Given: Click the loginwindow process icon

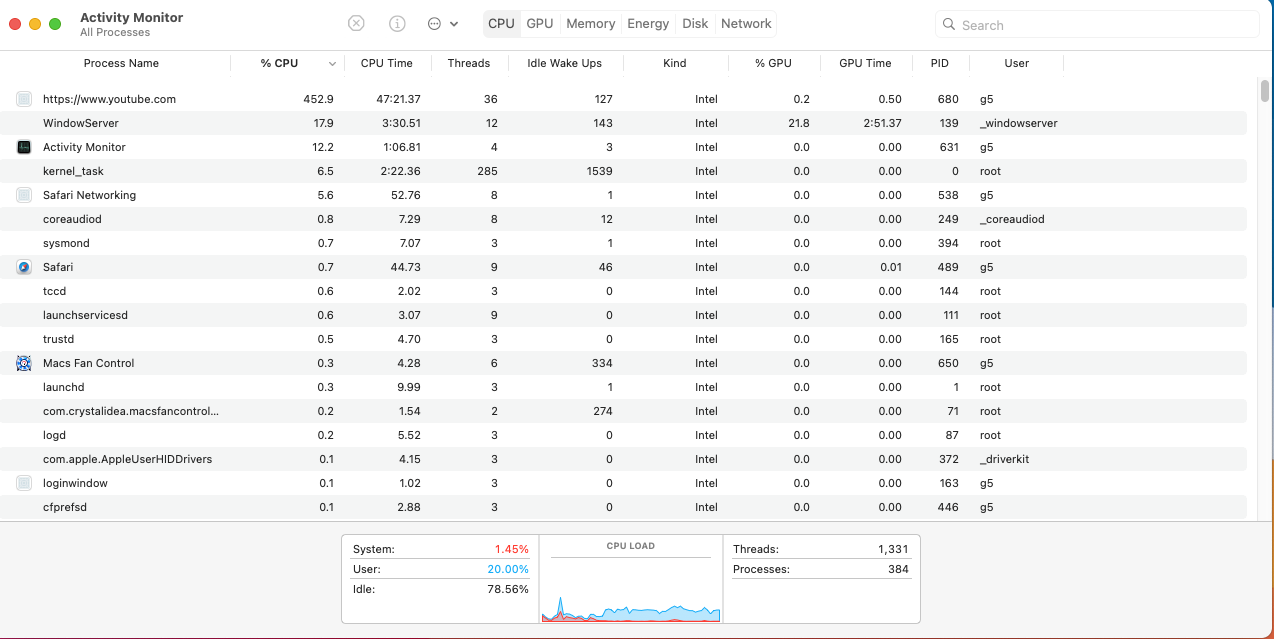Looking at the screenshot, I should [x=24, y=483].
